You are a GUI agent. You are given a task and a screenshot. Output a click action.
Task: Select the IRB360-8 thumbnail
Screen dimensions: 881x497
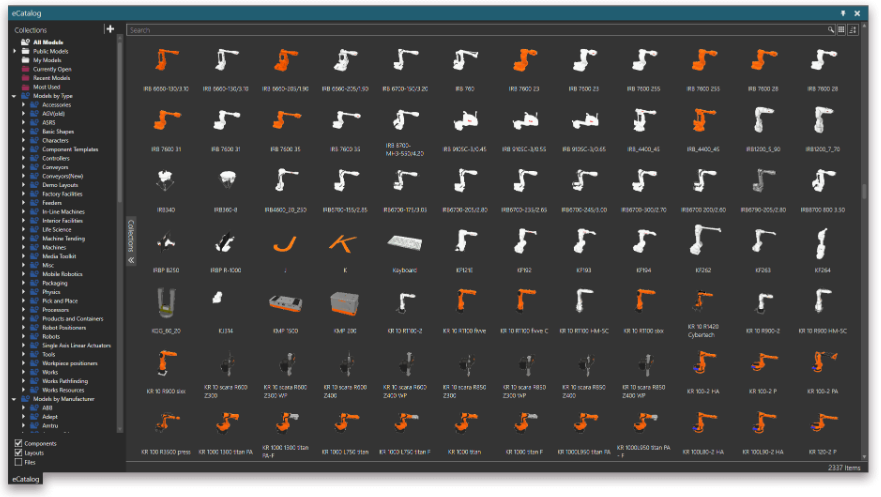[x=226, y=181]
